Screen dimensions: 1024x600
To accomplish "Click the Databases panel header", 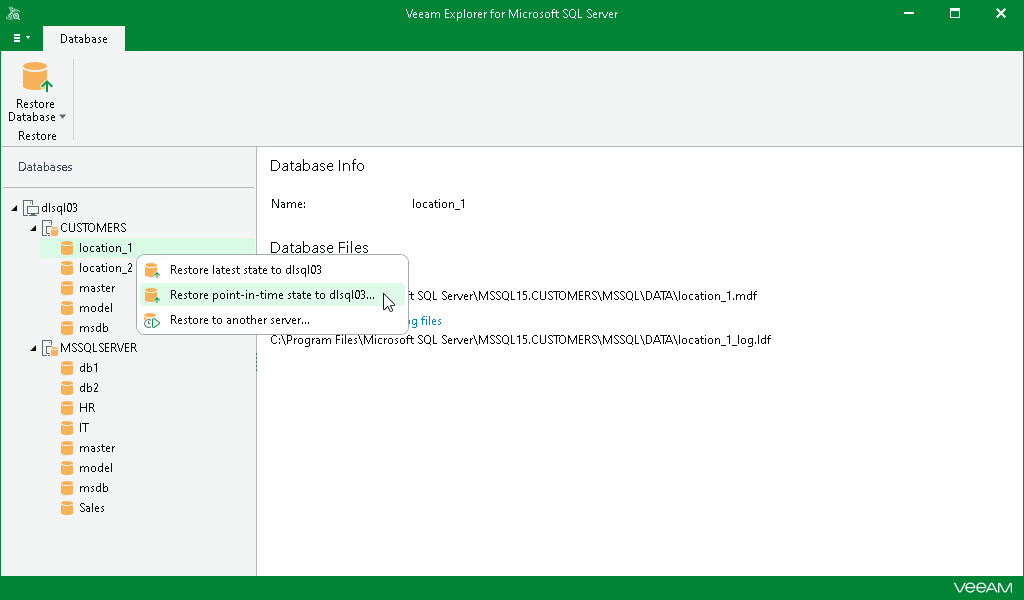I will point(45,167).
